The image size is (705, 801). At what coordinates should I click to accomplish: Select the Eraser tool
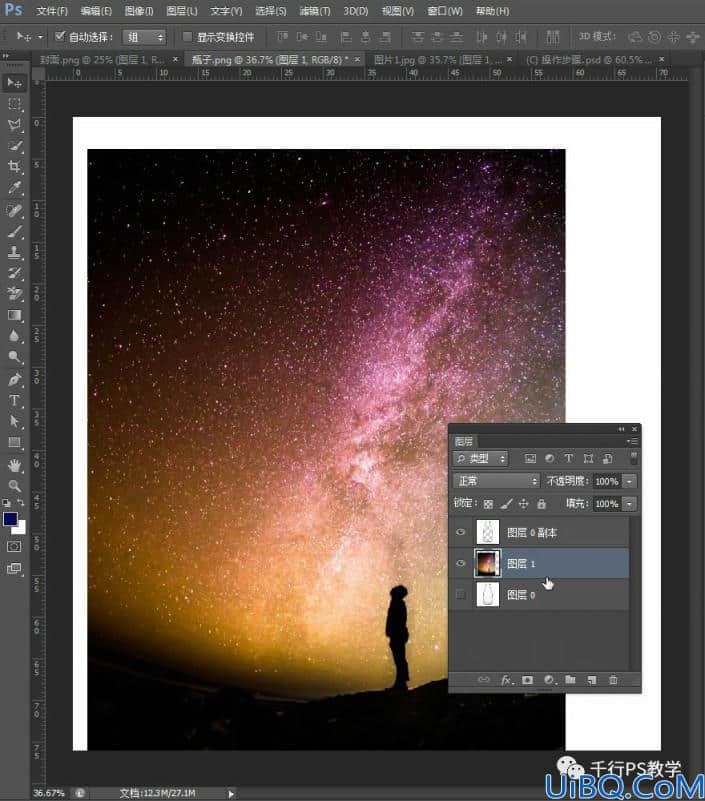(14, 294)
